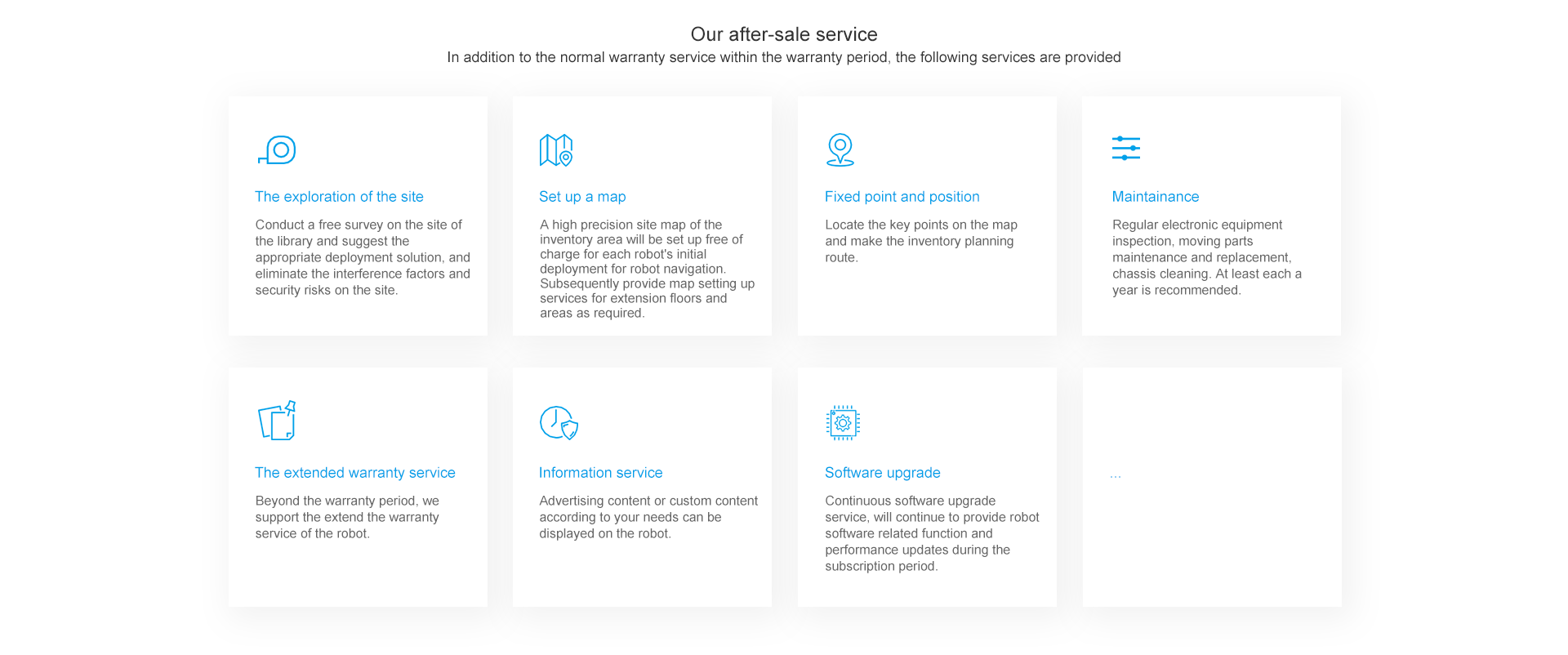Click the advertising content description text

pyautogui.click(x=648, y=517)
